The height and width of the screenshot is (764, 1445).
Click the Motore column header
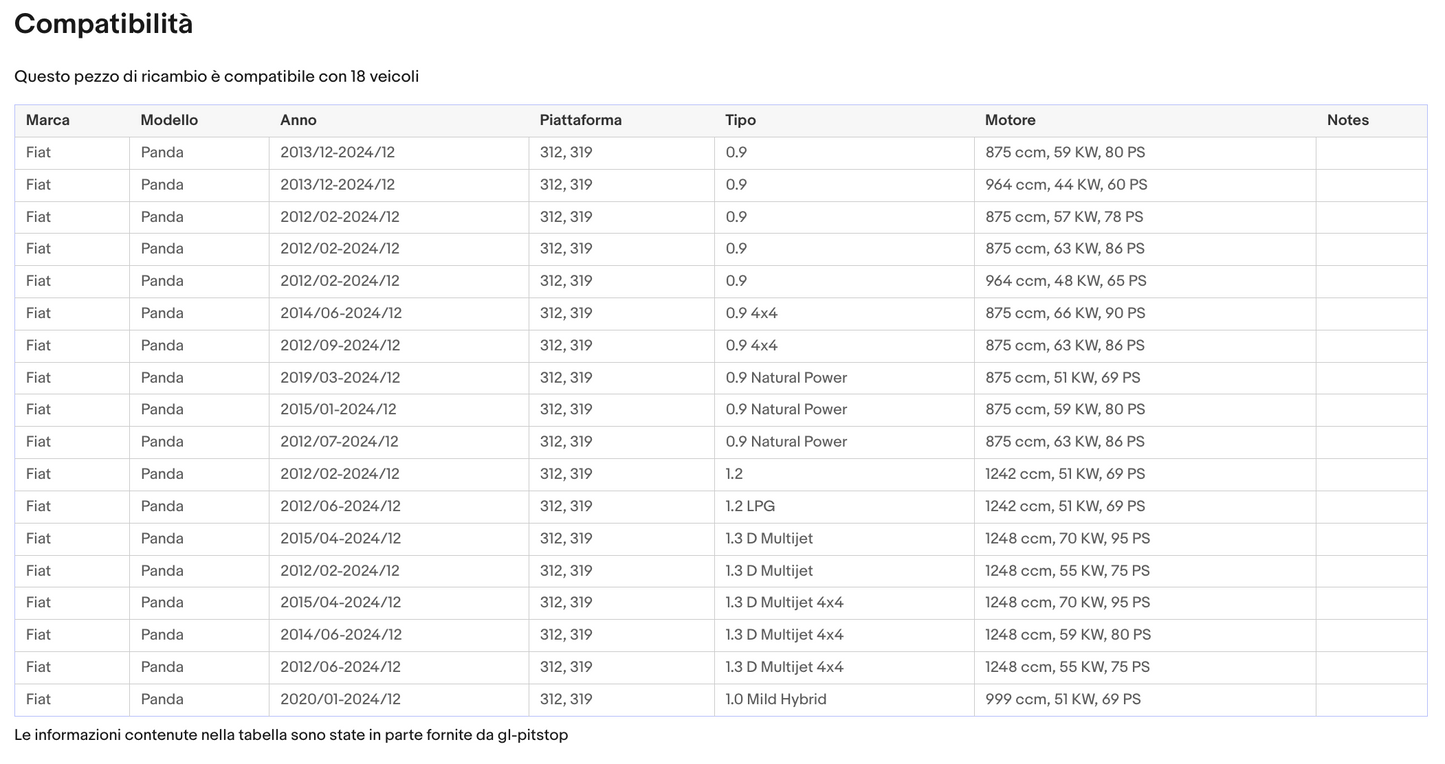coord(1010,120)
